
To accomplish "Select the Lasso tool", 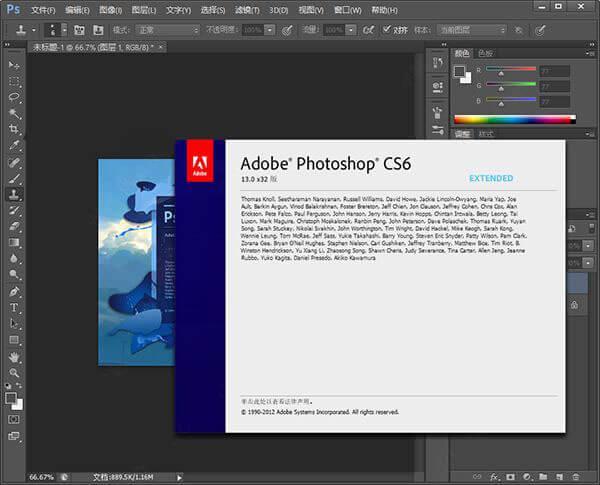I will 14,97.
